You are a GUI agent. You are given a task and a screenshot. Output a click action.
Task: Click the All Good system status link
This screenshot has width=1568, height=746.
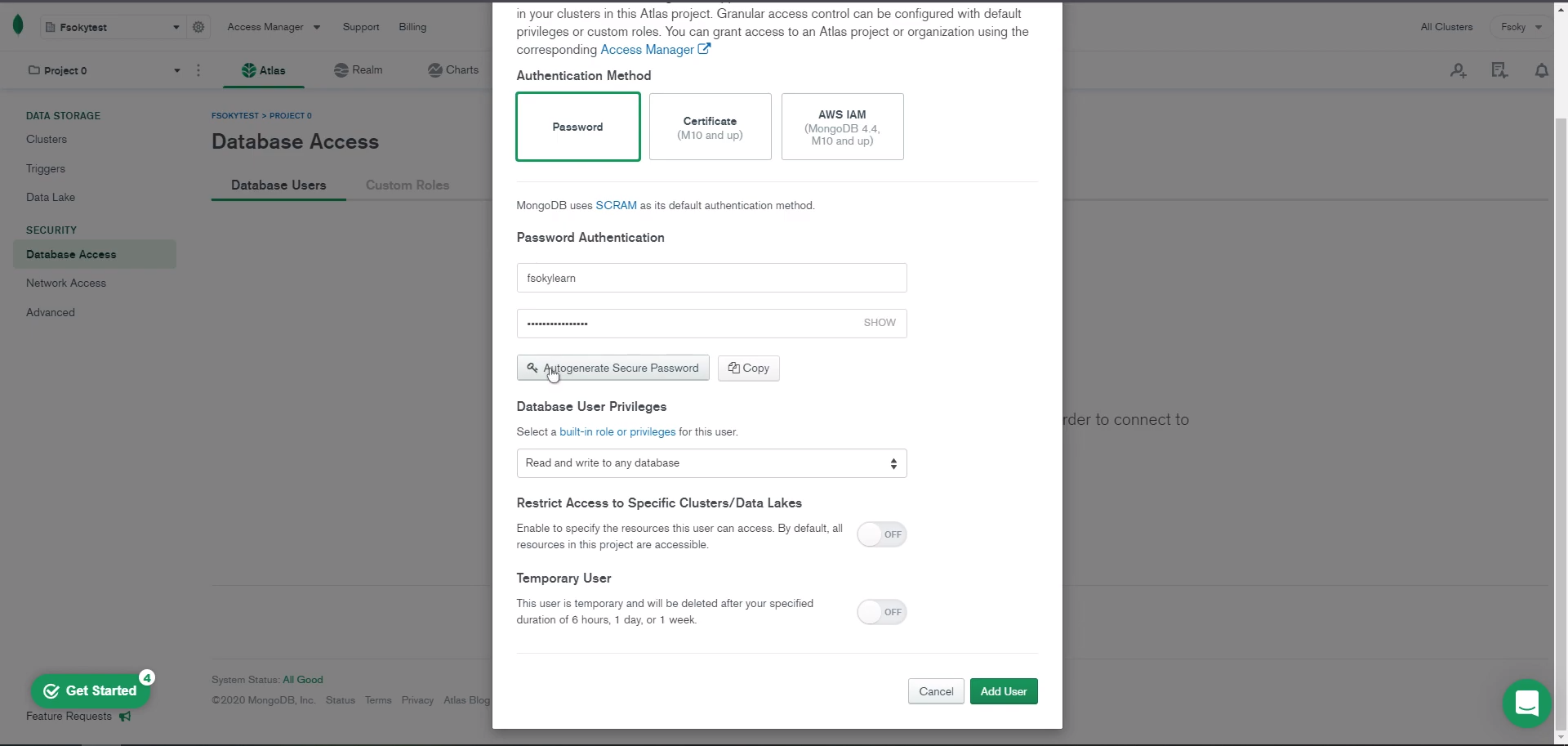(x=303, y=680)
